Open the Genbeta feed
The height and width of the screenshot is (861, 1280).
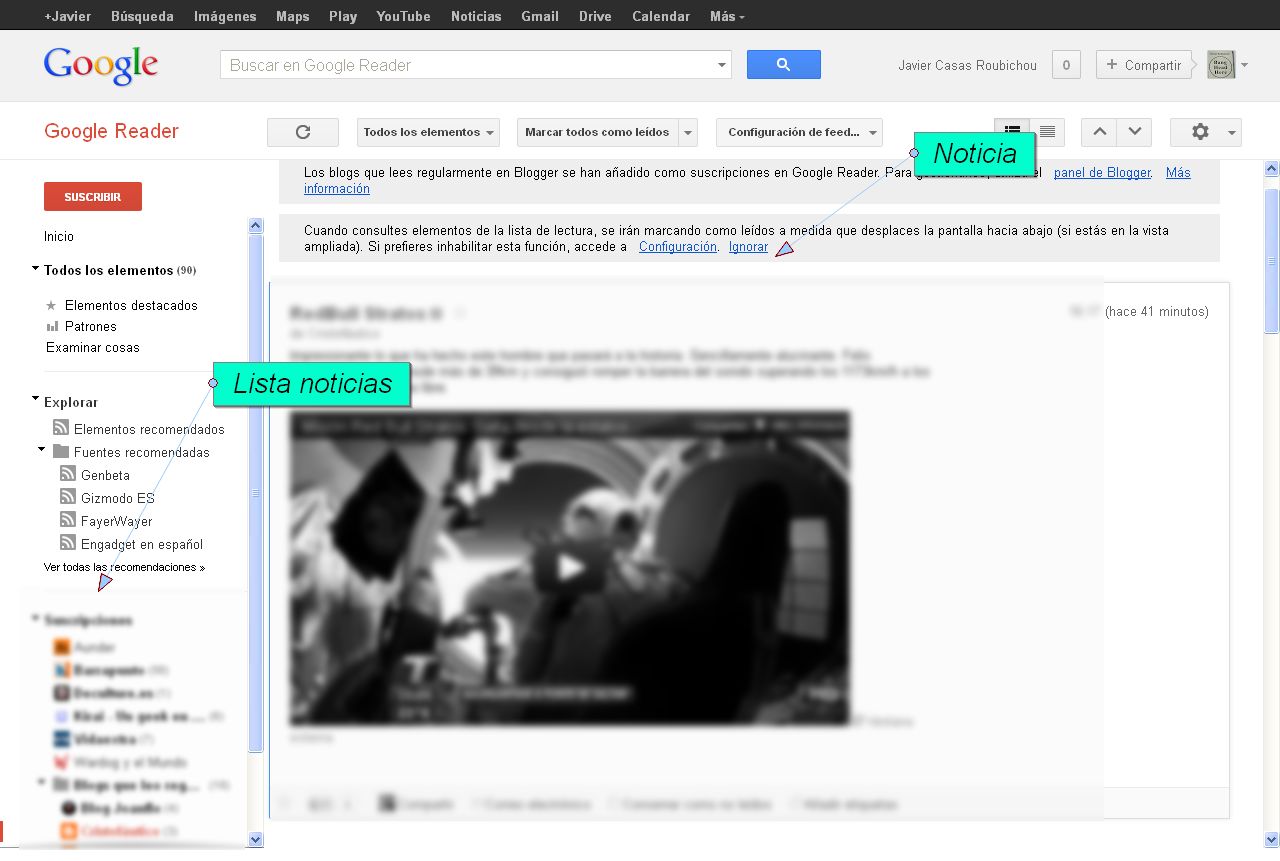point(105,475)
